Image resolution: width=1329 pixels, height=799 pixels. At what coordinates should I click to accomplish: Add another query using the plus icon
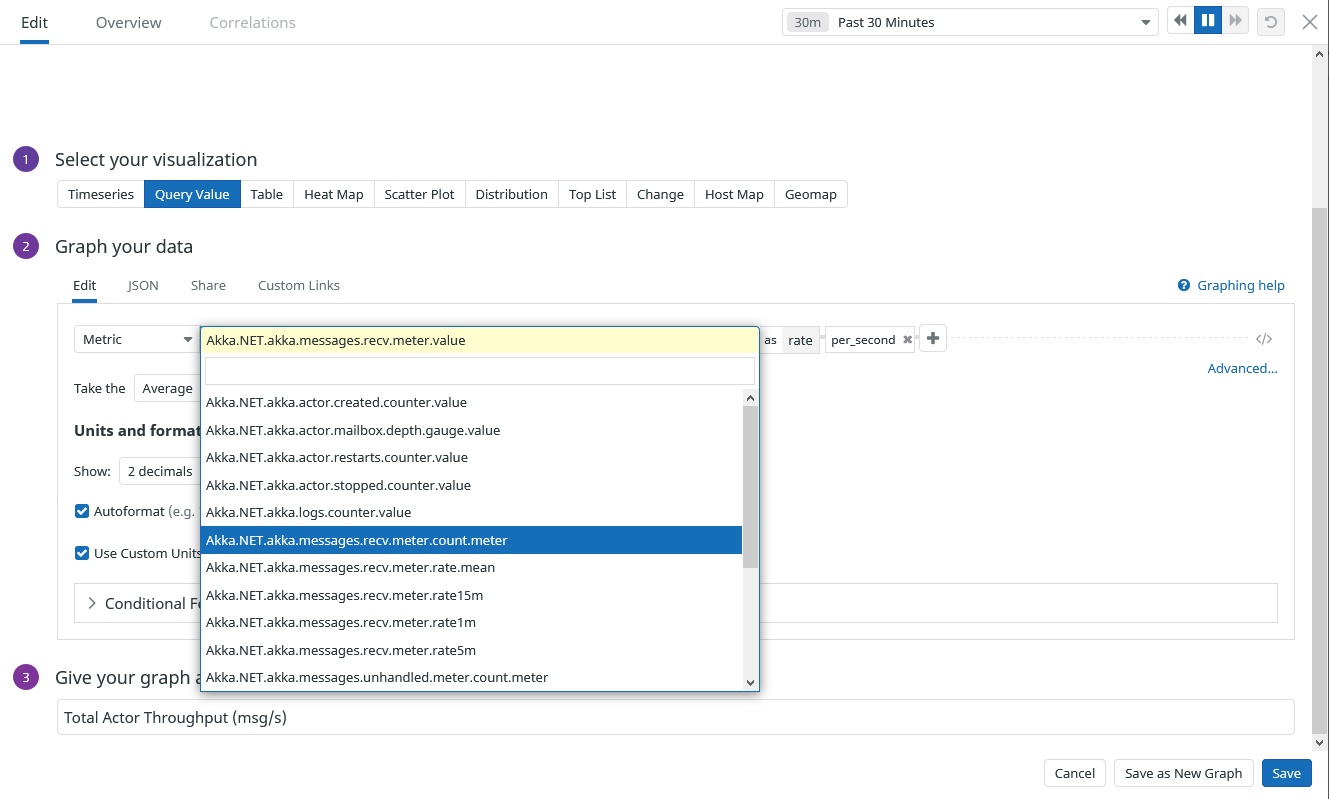(x=932, y=337)
